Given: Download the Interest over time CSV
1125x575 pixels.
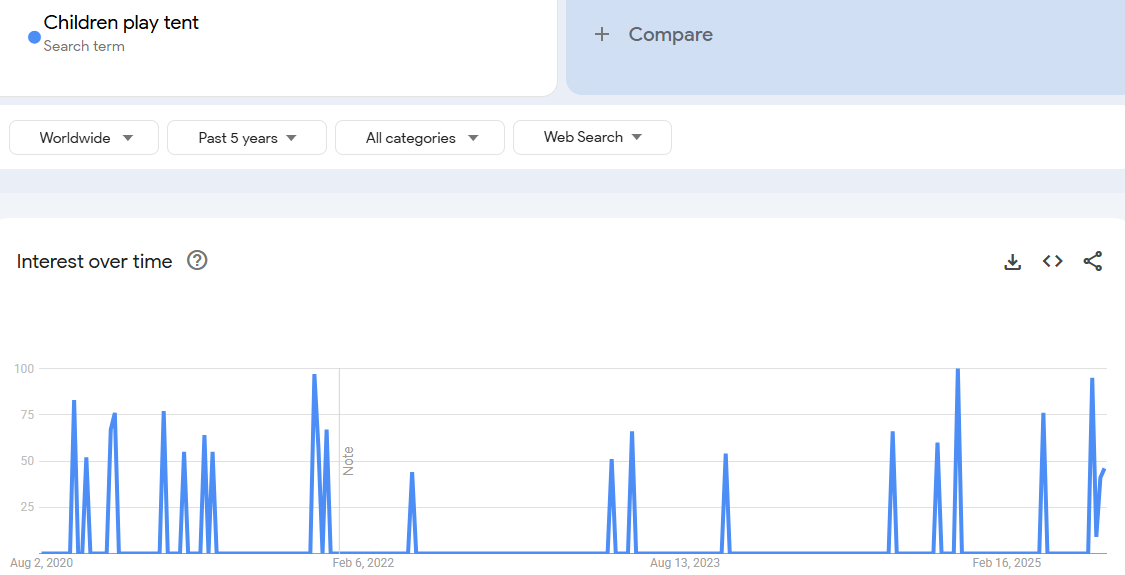Looking at the screenshot, I should 1012,262.
